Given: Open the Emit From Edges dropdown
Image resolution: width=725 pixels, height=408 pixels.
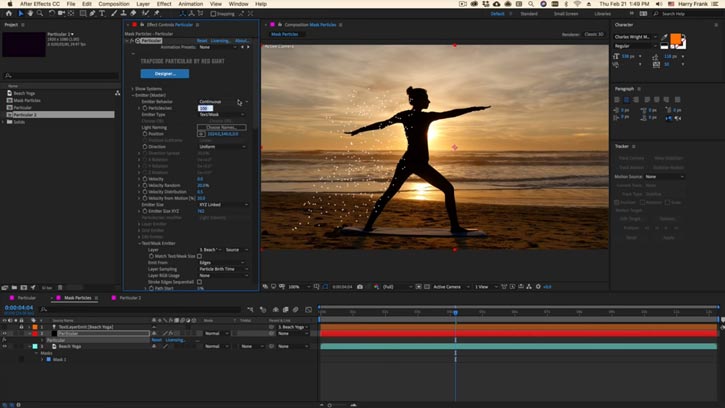Looking at the screenshot, I should click(x=221, y=263).
